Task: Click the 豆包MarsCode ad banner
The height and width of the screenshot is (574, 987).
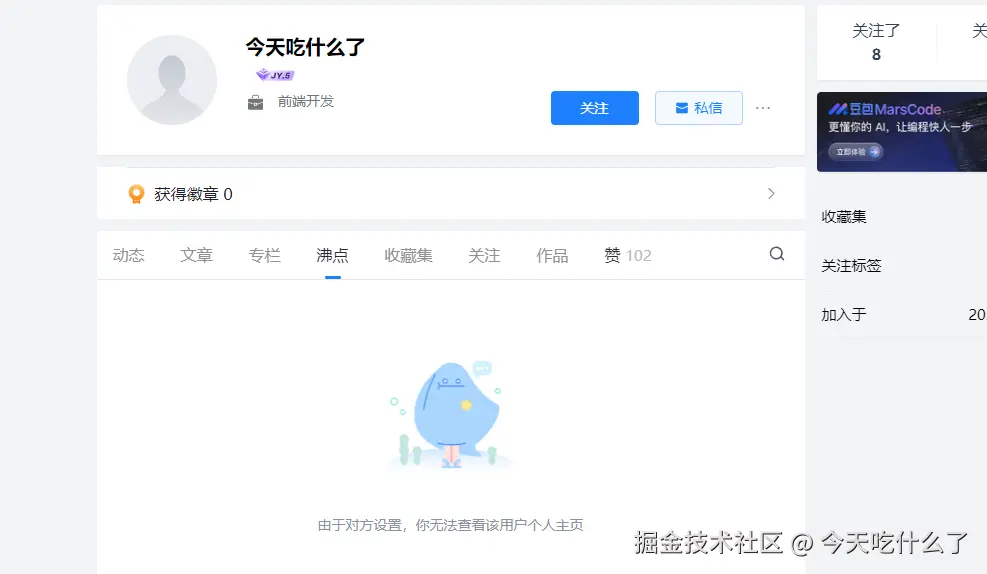Action: point(901,132)
